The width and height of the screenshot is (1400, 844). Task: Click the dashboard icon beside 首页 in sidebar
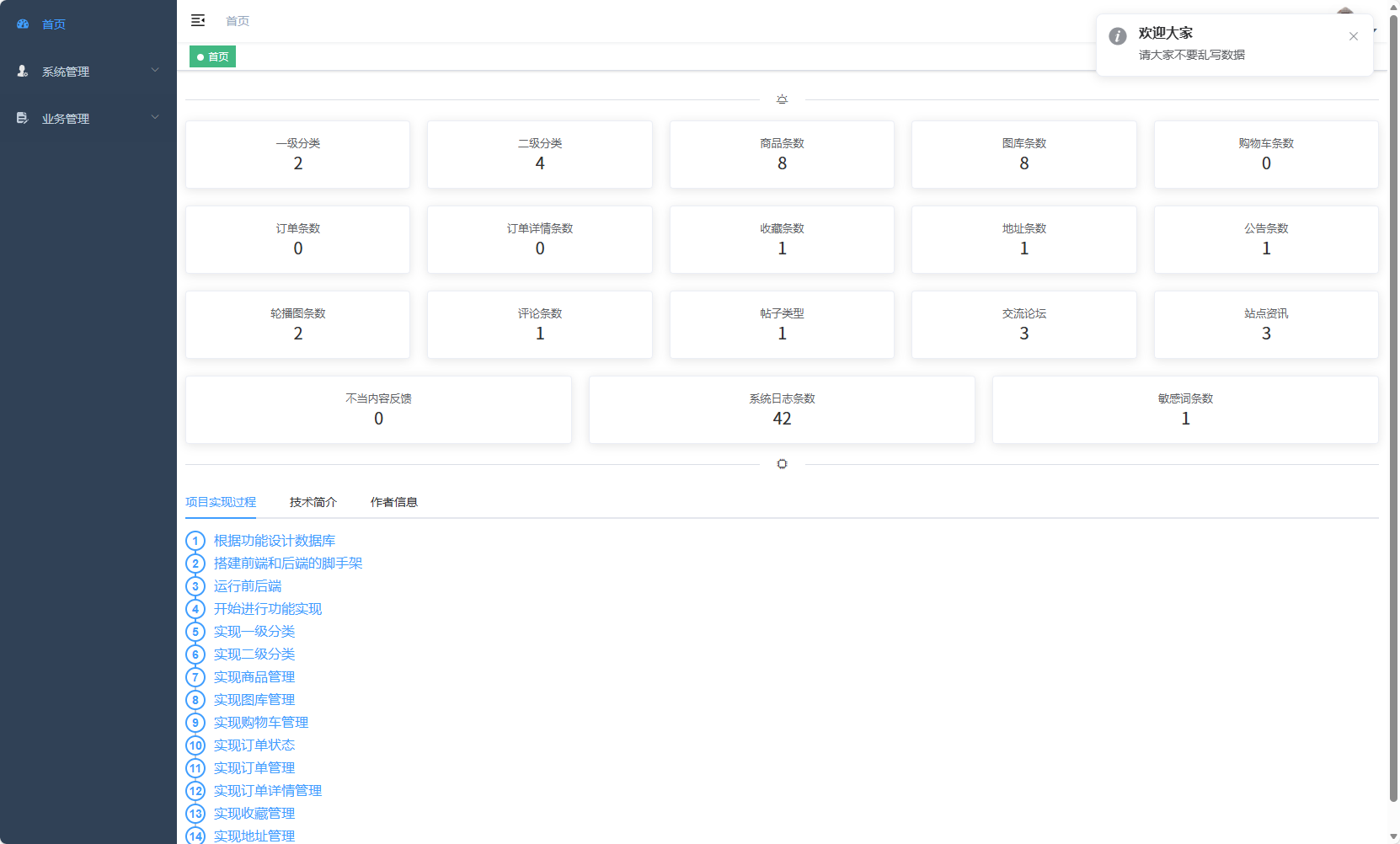(23, 24)
